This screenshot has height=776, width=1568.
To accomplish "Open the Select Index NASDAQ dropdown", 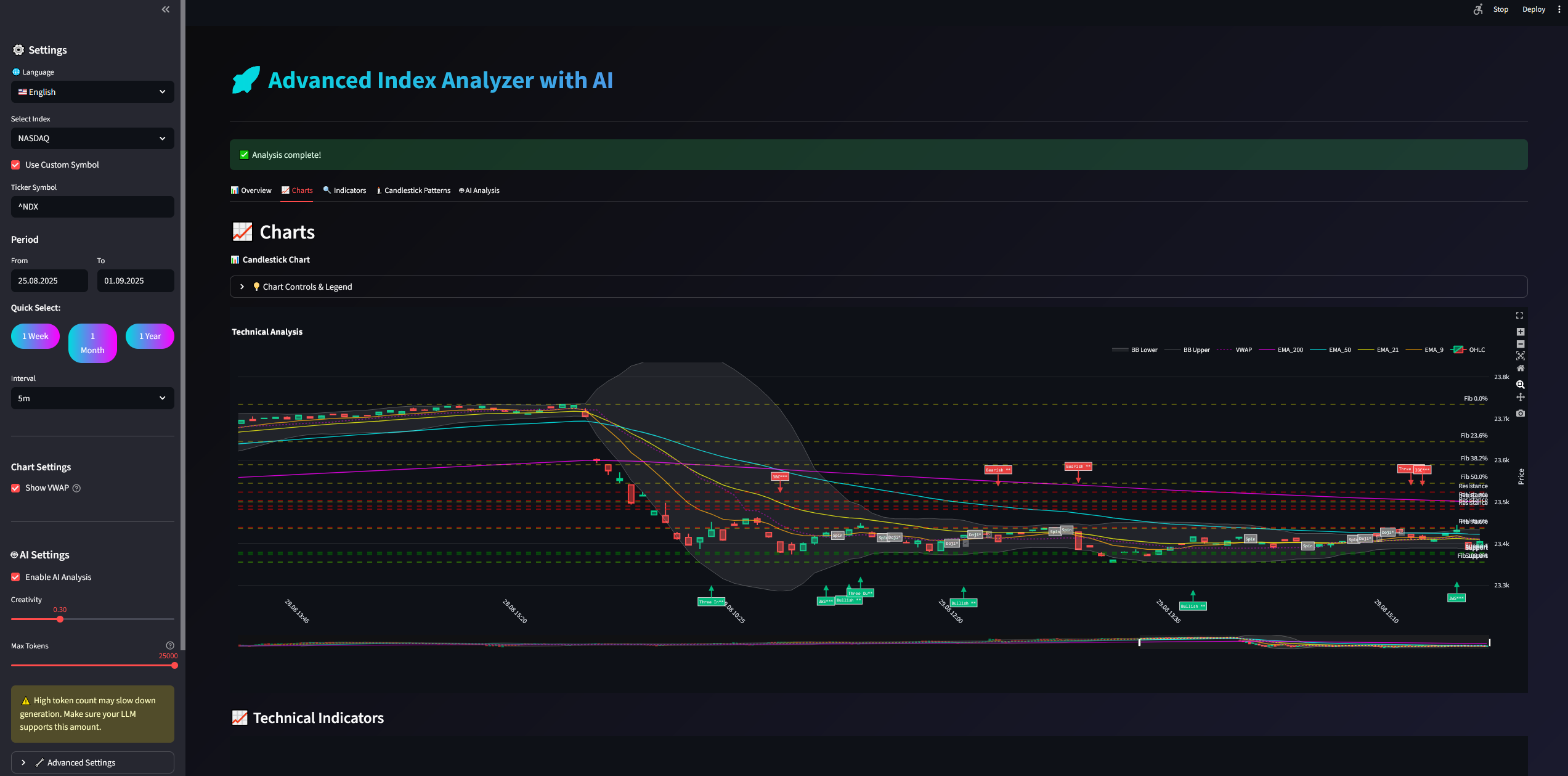I will pos(92,138).
